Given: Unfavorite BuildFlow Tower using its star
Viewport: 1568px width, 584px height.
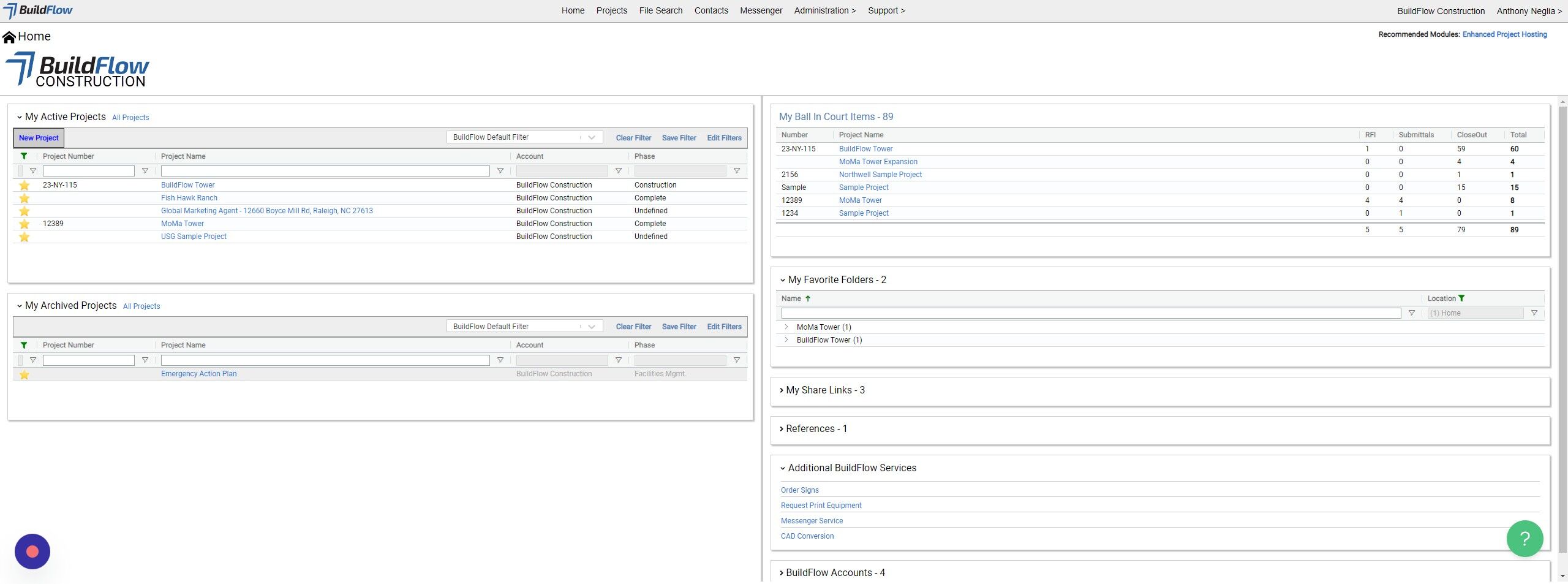Looking at the screenshot, I should coord(24,185).
